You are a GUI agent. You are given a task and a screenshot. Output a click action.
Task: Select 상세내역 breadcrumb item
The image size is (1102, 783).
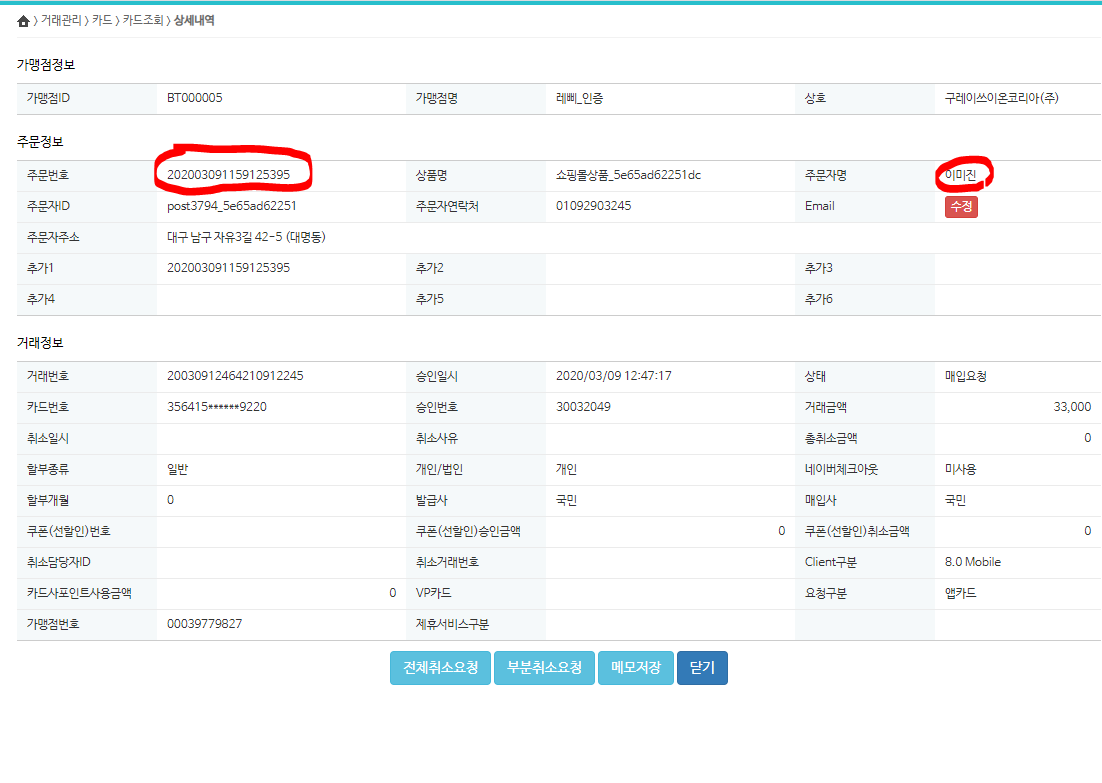(194, 20)
